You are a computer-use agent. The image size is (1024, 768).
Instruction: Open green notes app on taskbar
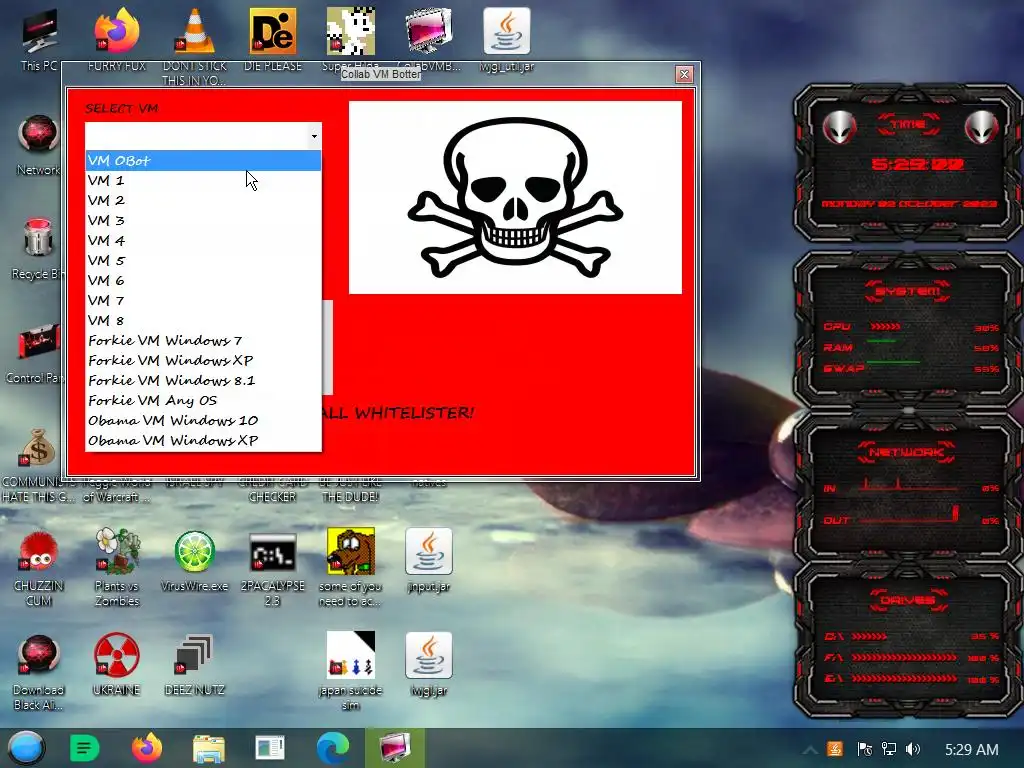84,748
